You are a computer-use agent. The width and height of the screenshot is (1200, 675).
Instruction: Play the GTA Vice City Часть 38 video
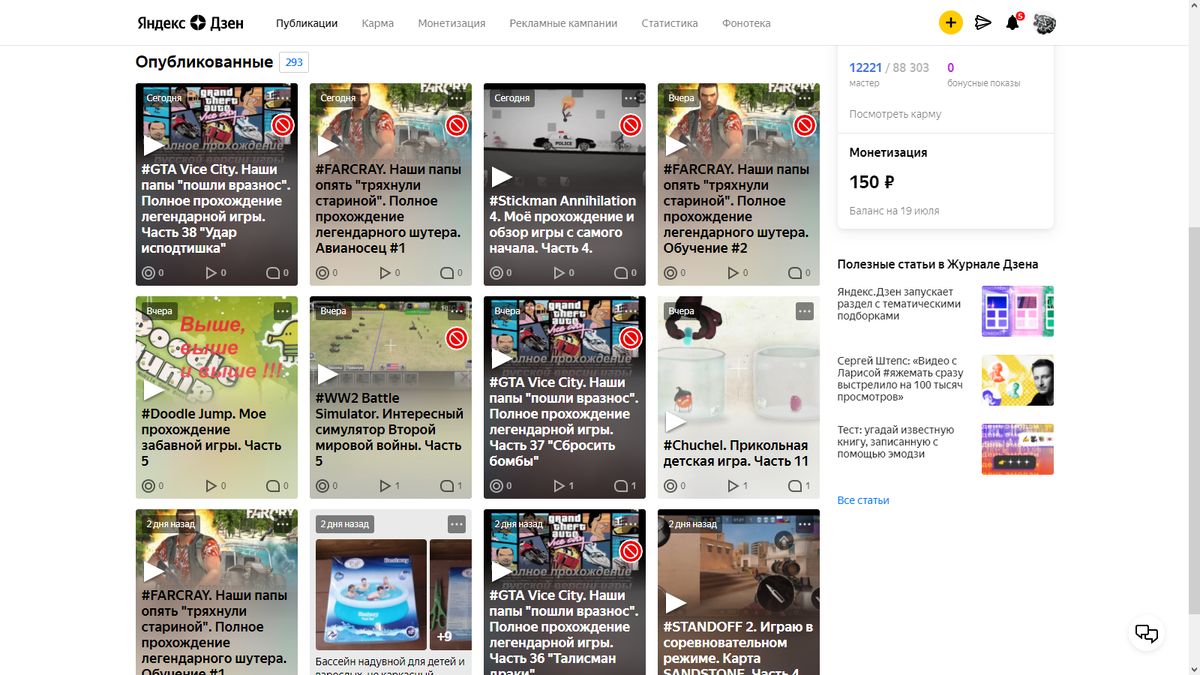[x=154, y=146]
